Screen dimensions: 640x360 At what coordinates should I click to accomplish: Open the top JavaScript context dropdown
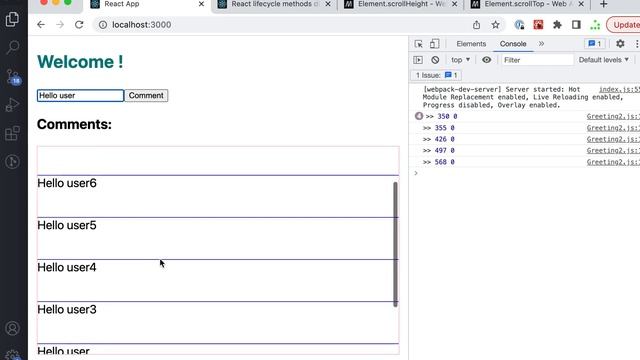click(x=460, y=60)
